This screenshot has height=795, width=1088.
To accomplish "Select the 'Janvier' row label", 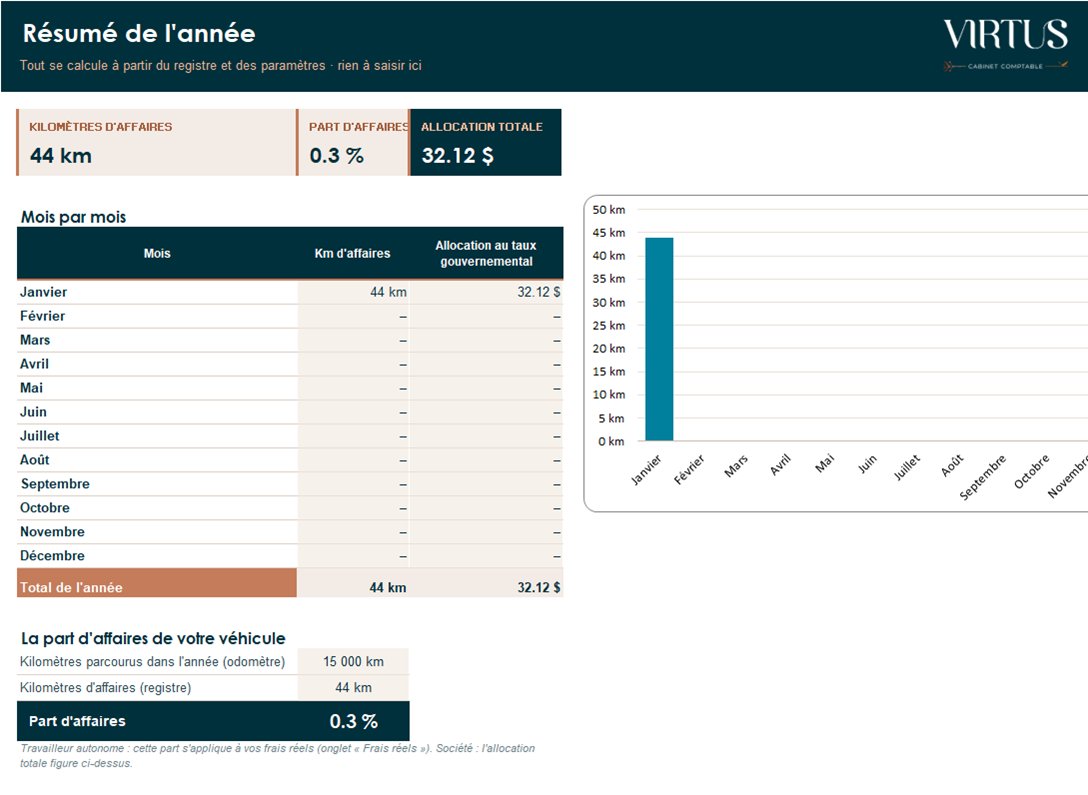I will pos(44,292).
